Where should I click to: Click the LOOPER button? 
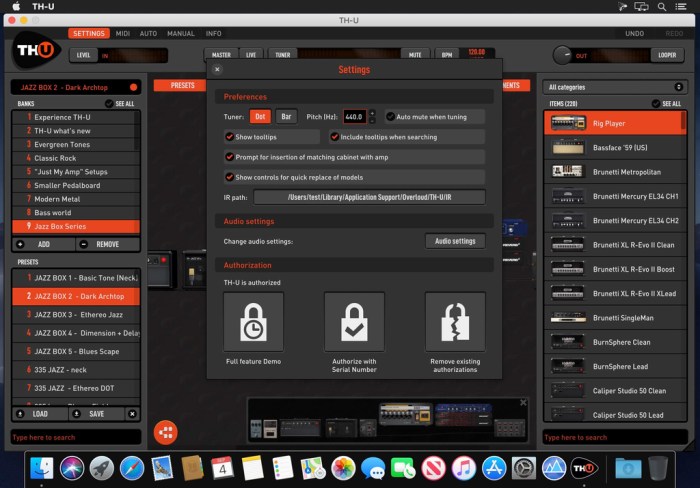point(667,55)
